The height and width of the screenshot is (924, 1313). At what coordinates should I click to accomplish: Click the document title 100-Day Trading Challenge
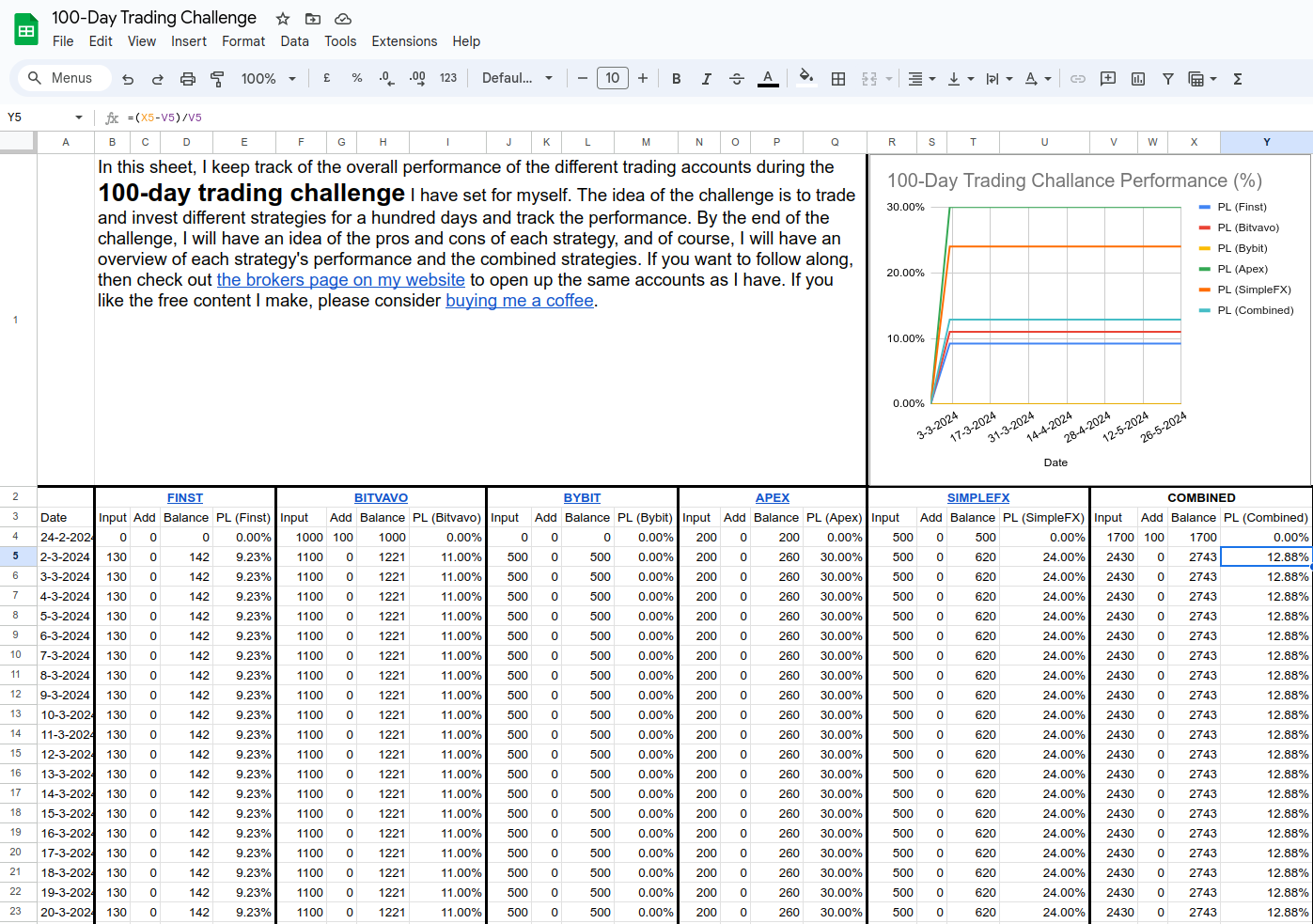[154, 18]
